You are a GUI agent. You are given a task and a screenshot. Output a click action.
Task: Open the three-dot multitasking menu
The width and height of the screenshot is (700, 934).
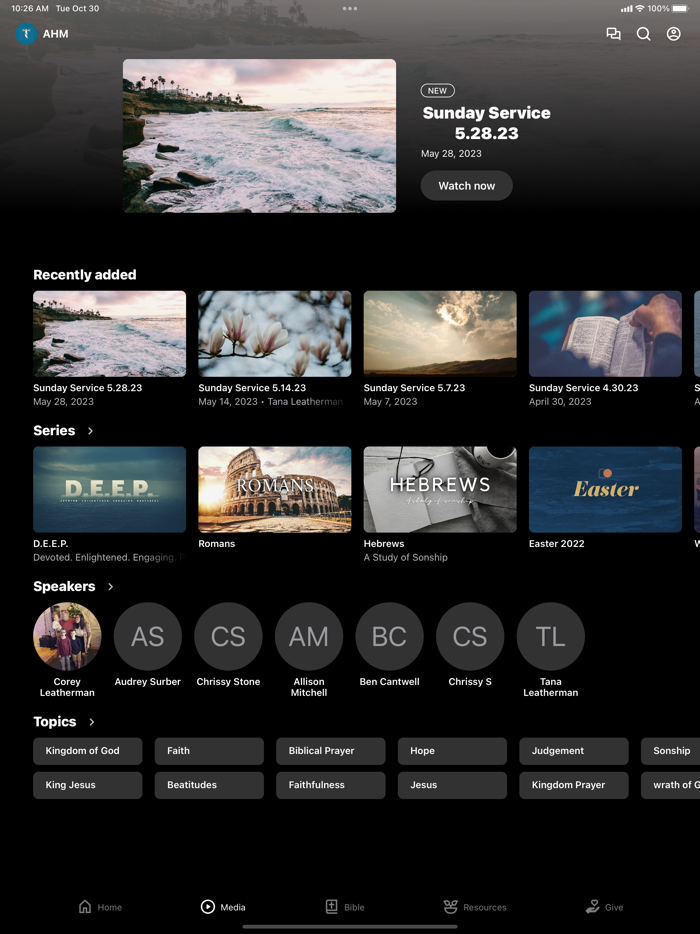pyautogui.click(x=350, y=8)
